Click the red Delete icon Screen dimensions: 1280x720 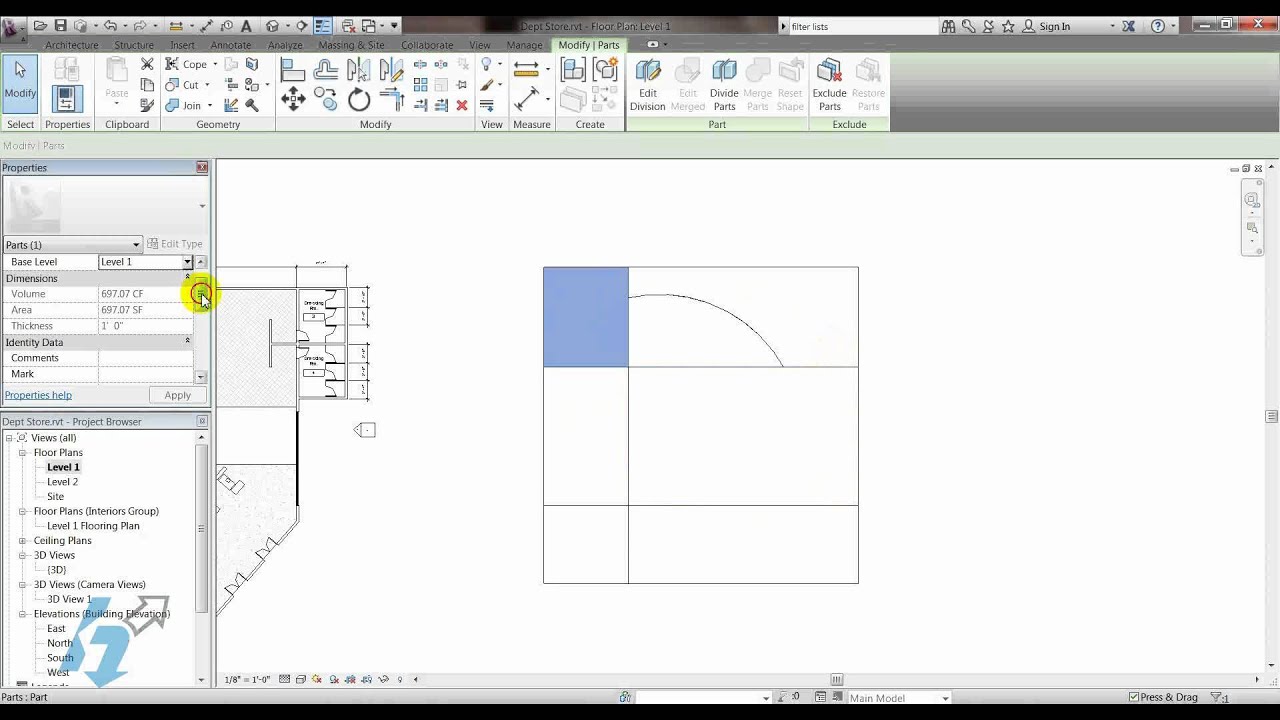(462, 105)
